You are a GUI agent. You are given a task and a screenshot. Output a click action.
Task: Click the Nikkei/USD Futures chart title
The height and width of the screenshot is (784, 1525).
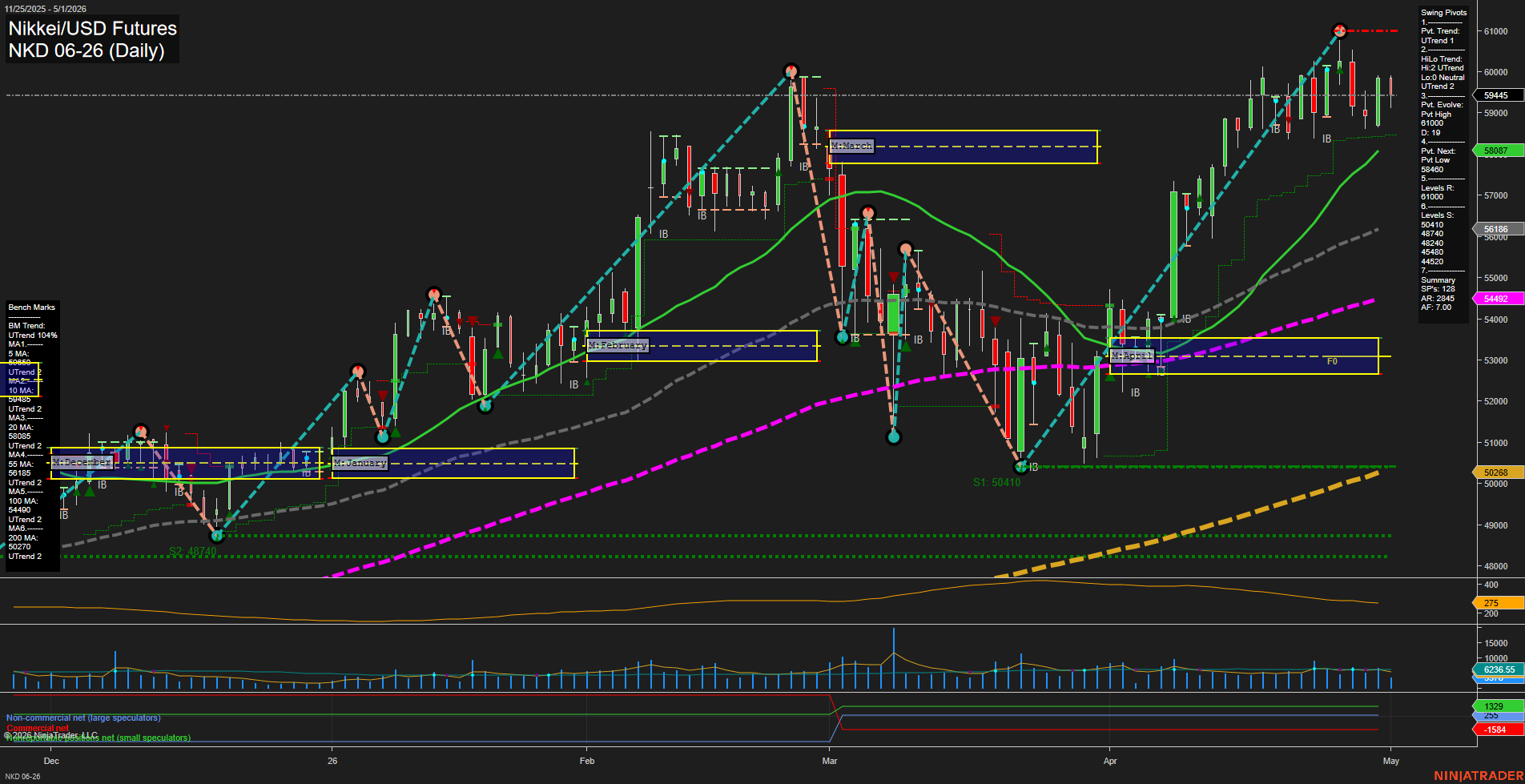[x=92, y=28]
